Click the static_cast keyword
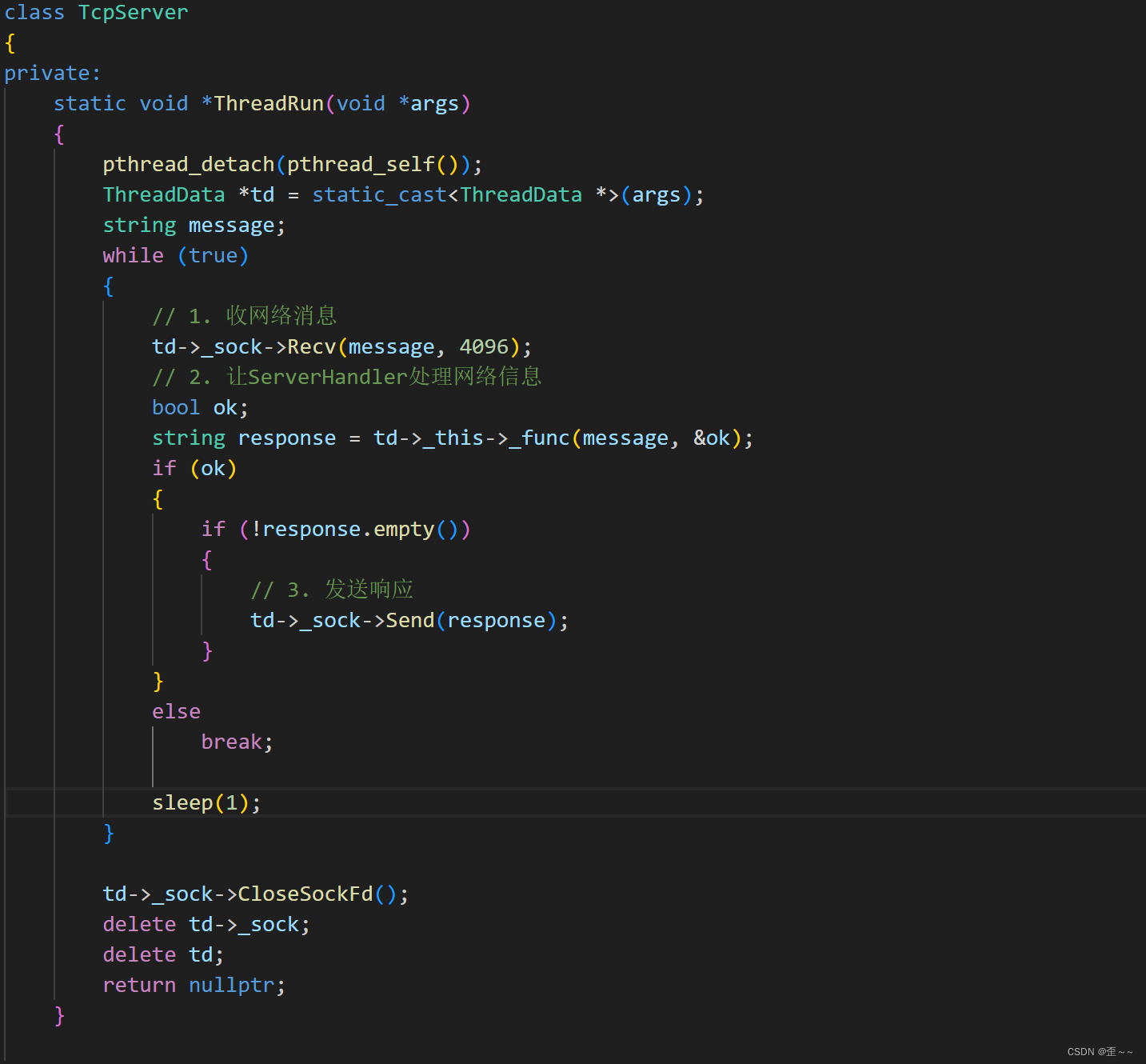 click(x=379, y=195)
